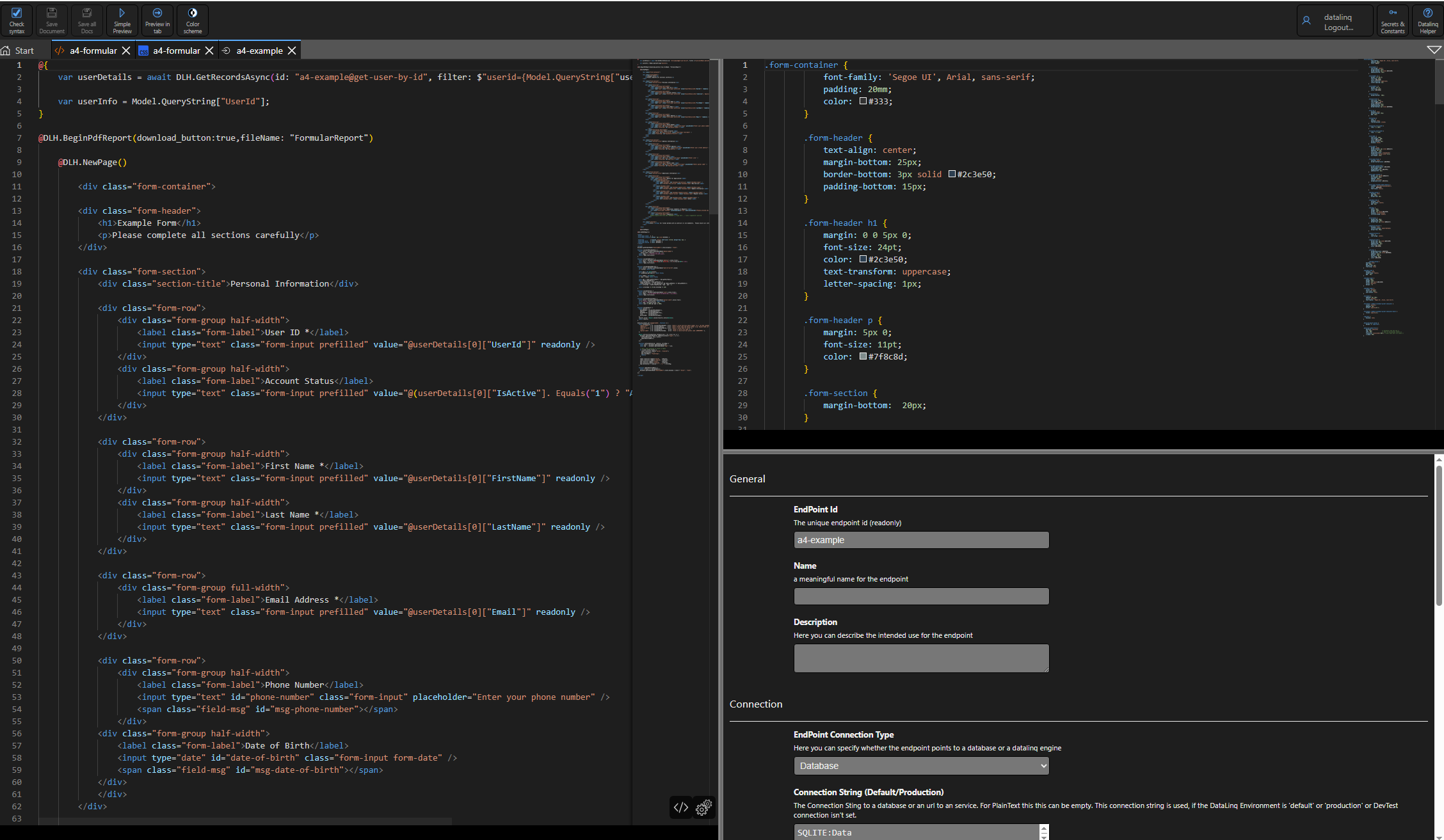Toggle the Color scheme
The height and width of the screenshot is (840, 1444).
(193, 20)
